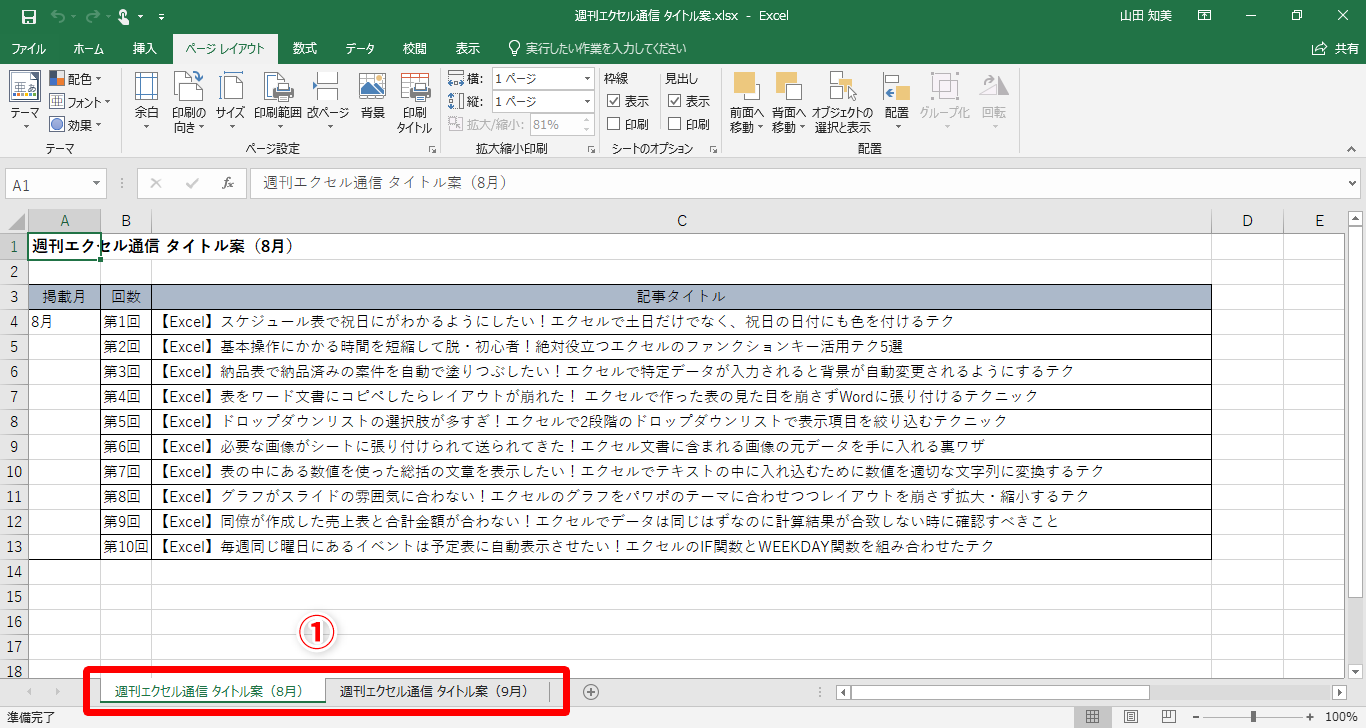The height and width of the screenshot is (728, 1366).
Task: Select the 記事タイトル header cell
Action: 681,296
